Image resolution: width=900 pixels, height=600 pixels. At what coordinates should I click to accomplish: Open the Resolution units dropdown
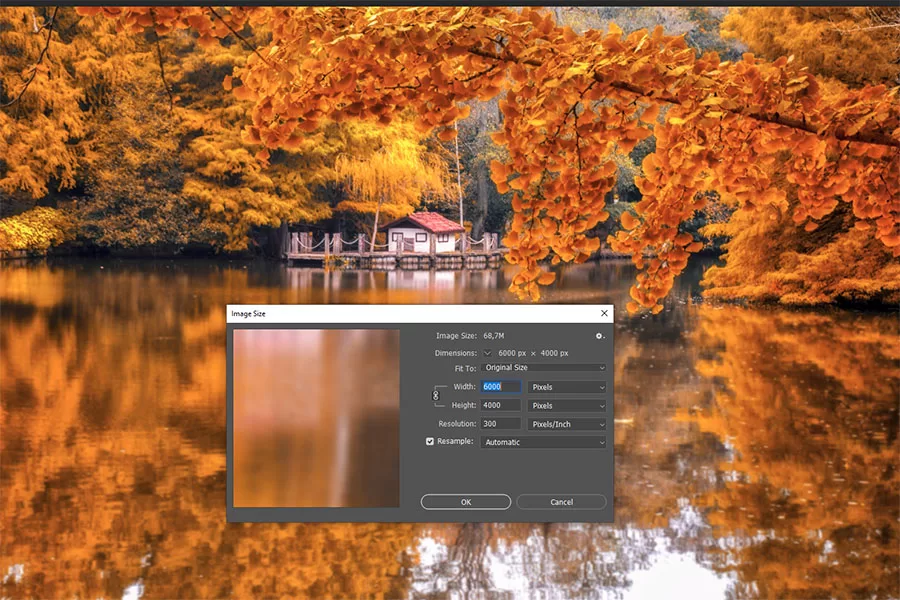tap(567, 424)
